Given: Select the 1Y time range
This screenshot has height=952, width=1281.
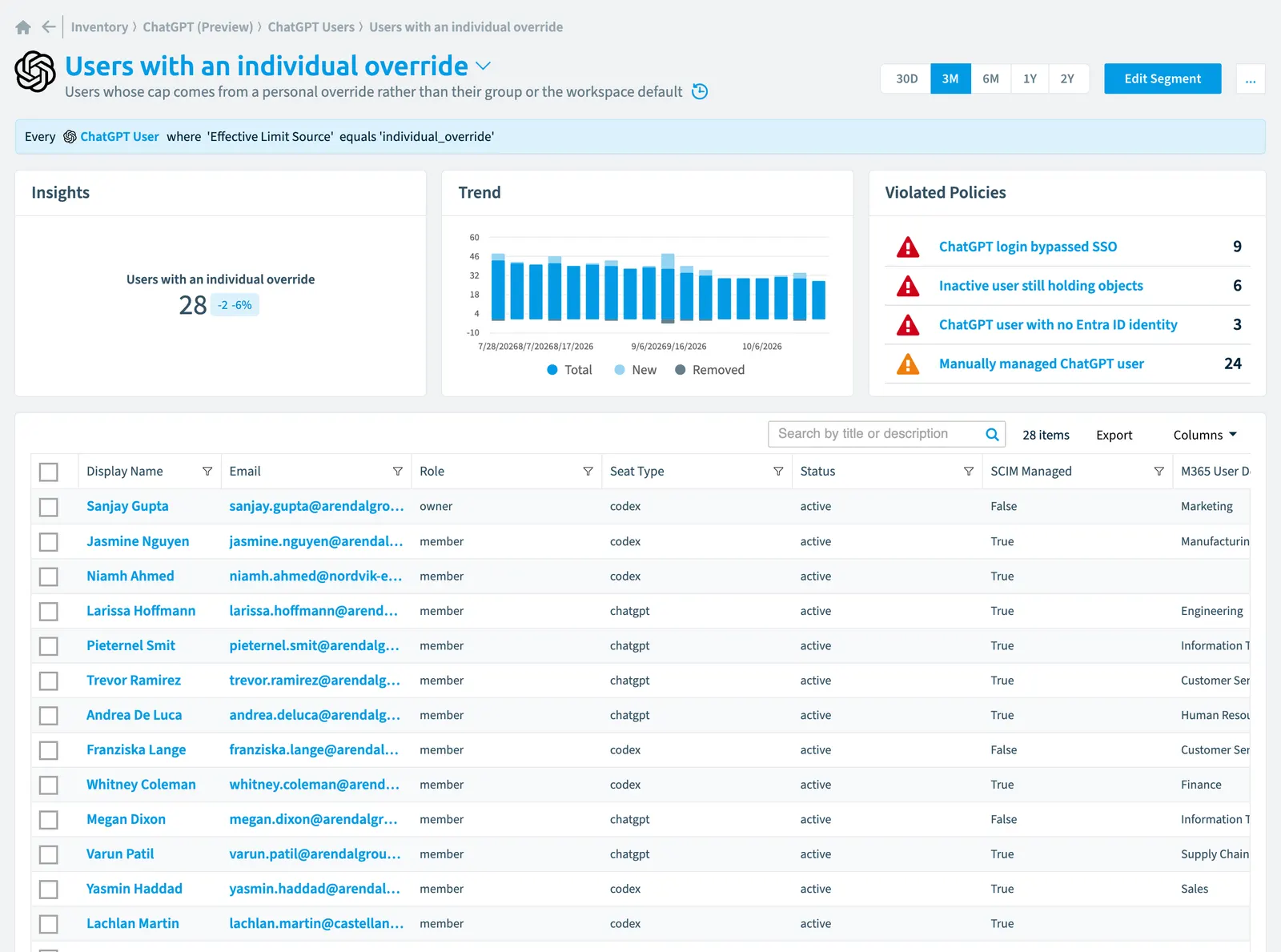Looking at the screenshot, I should [x=1030, y=78].
